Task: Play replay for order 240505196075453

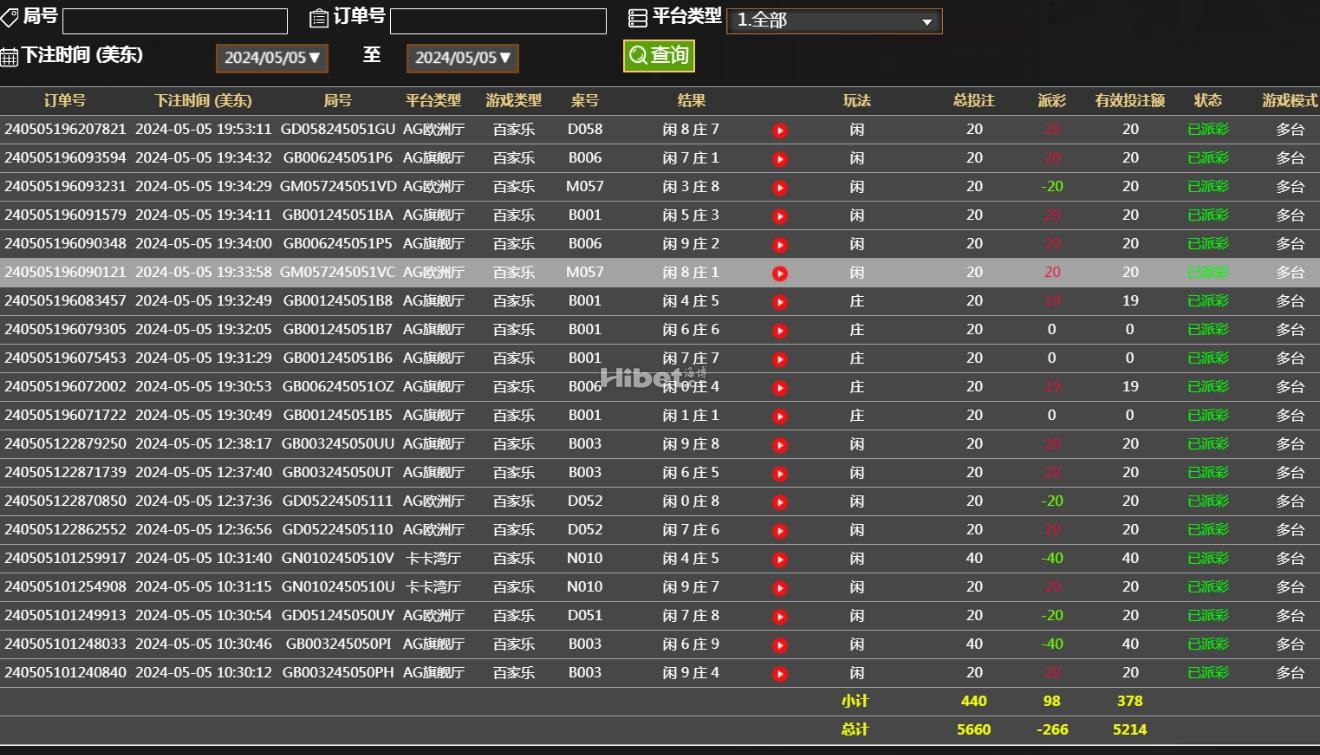Action: tap(780, 359)
